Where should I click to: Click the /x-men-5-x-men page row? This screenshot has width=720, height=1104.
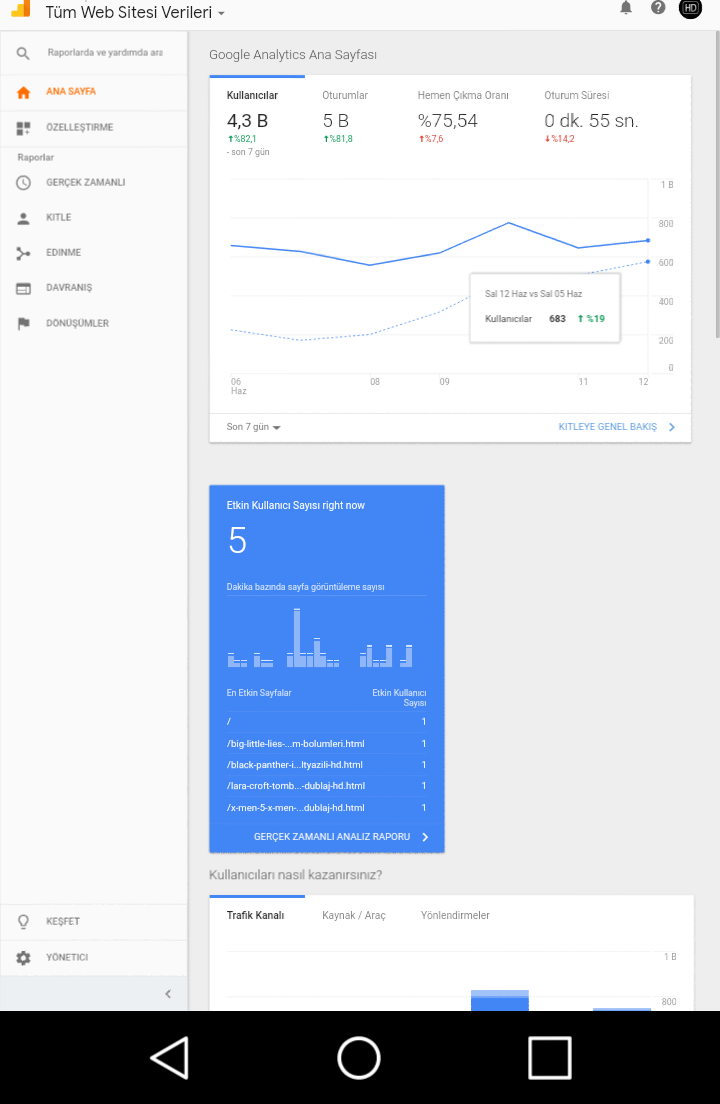tap(326, 808)
